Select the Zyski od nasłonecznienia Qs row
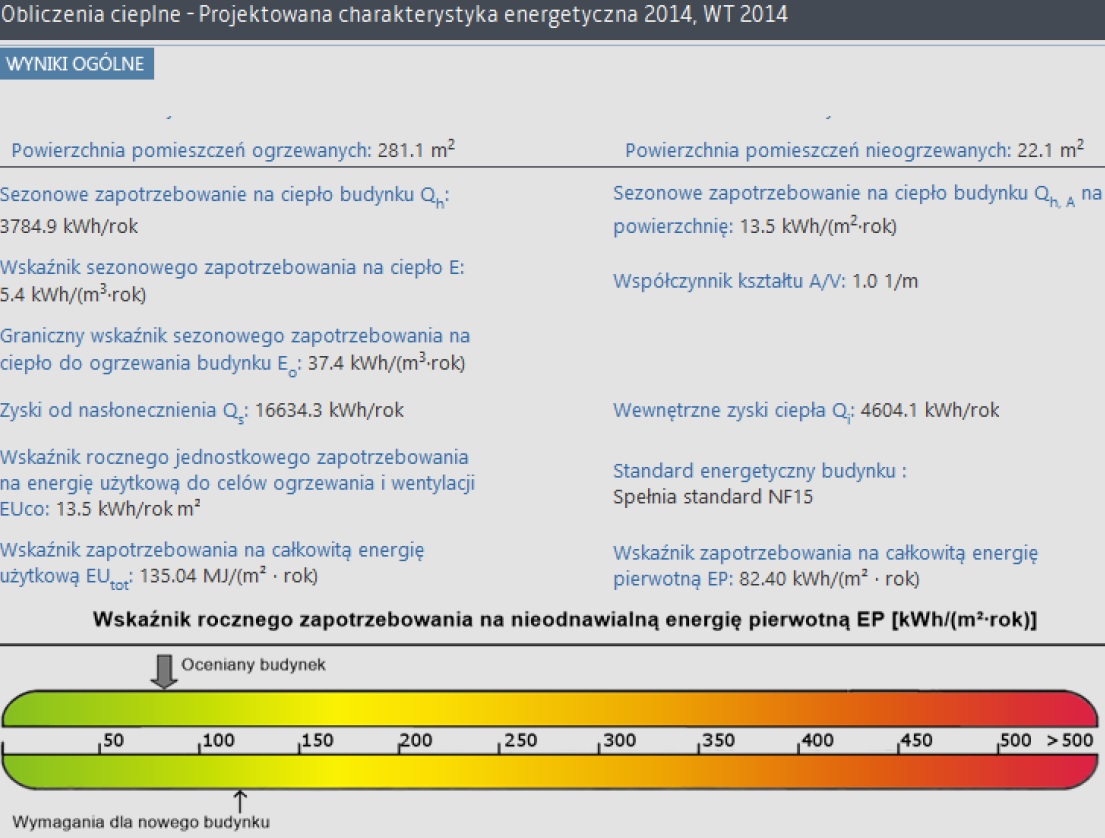Viewport: 1105px width, 838px height. (x=203, y=410)
